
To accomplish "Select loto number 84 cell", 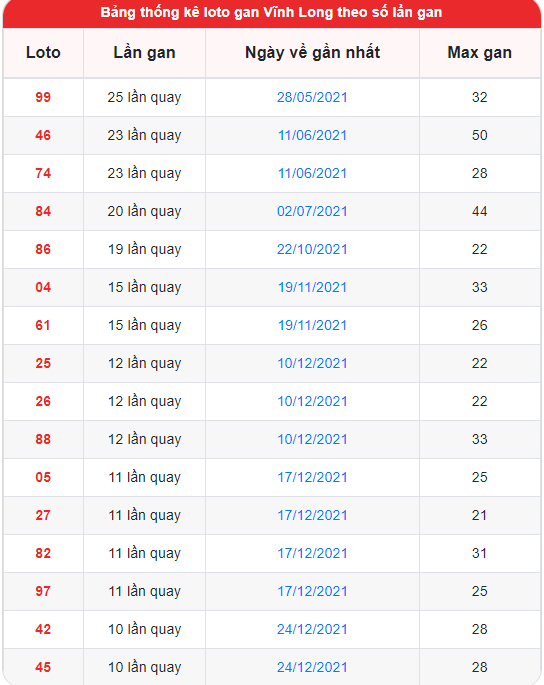I will [43, 211].
